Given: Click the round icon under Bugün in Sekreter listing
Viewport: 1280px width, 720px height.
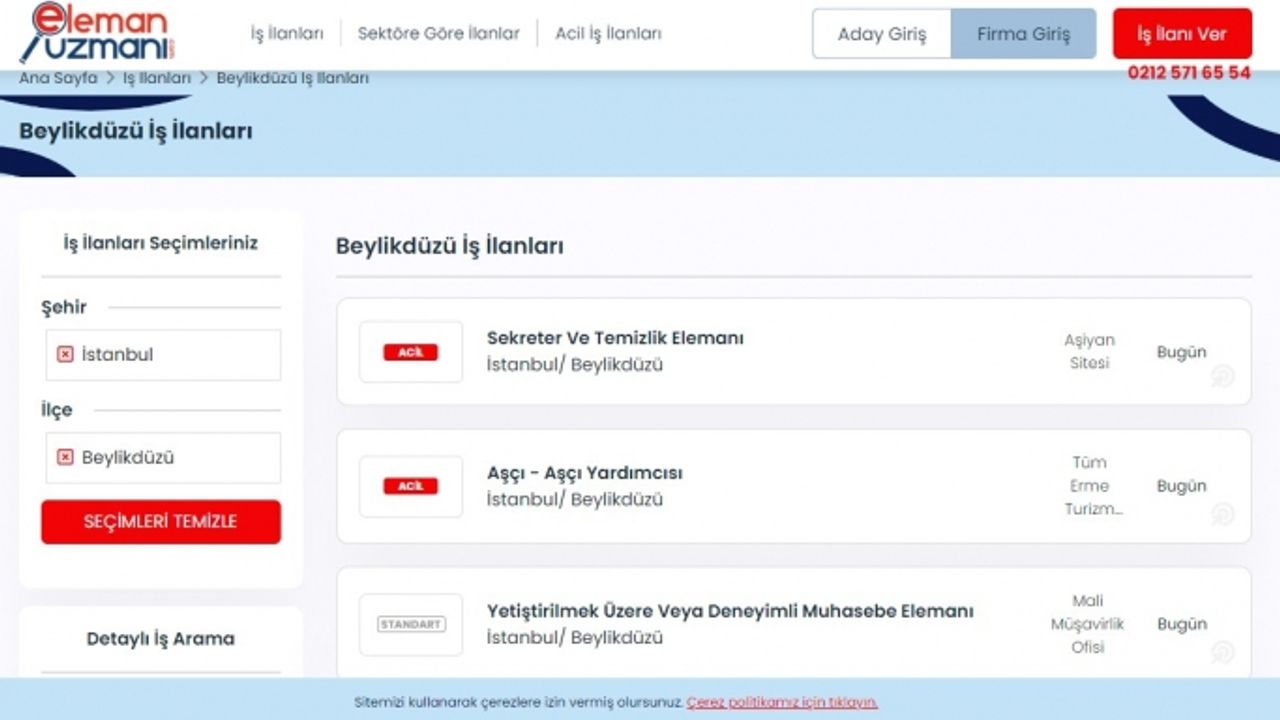Looking at the screenshot, I should (x=1222, y=376).
